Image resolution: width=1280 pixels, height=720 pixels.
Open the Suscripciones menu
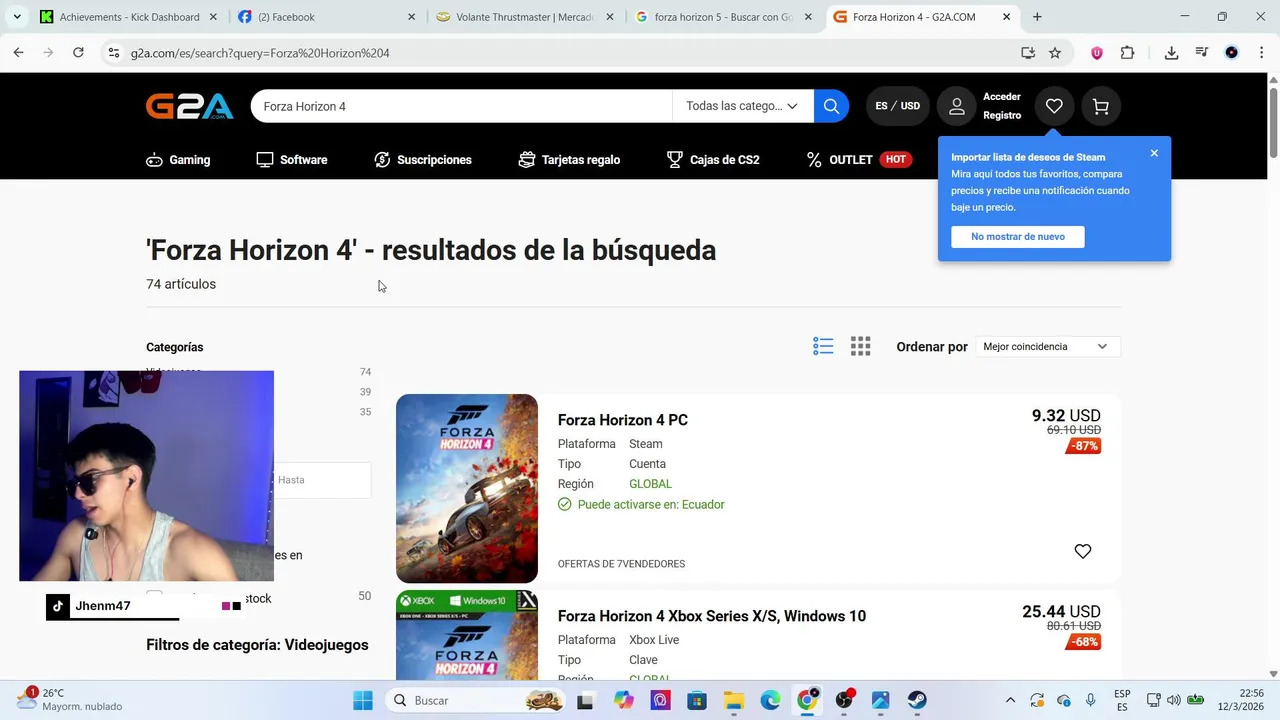423,160
